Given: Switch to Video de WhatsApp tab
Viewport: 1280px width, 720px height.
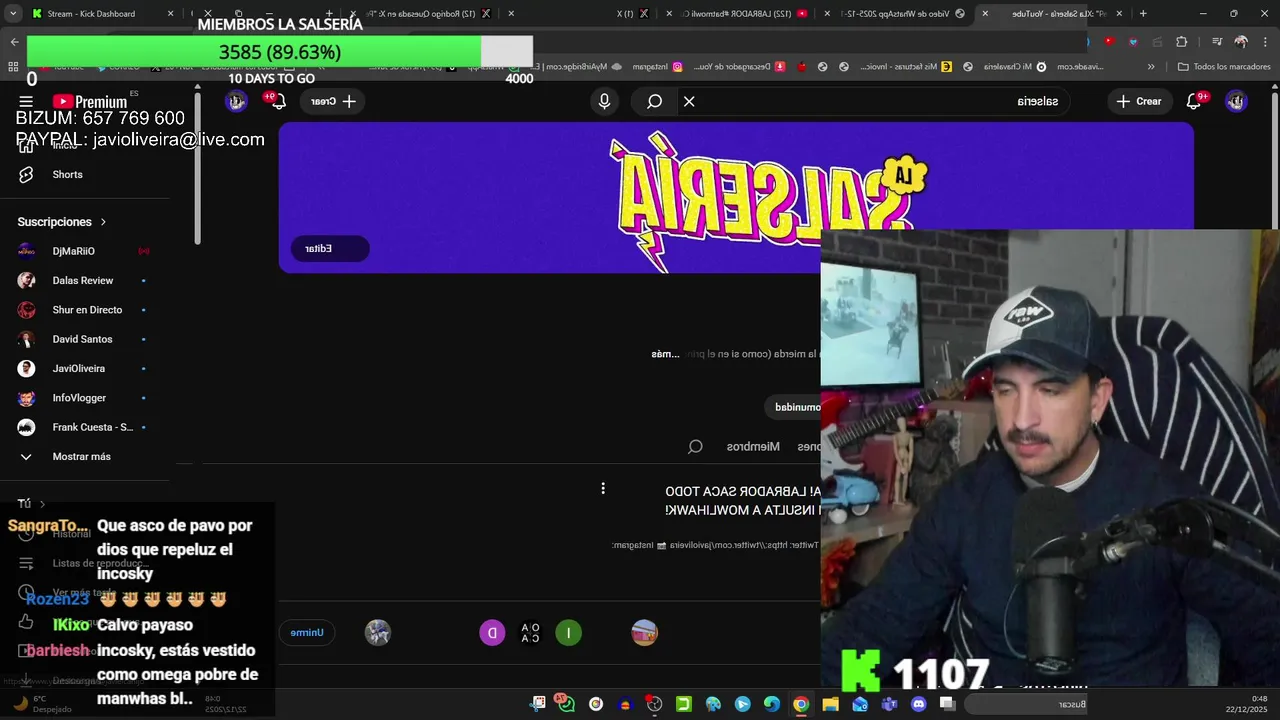Looking at the screenshot, I should pyautogui.click(x=895, y=14).
